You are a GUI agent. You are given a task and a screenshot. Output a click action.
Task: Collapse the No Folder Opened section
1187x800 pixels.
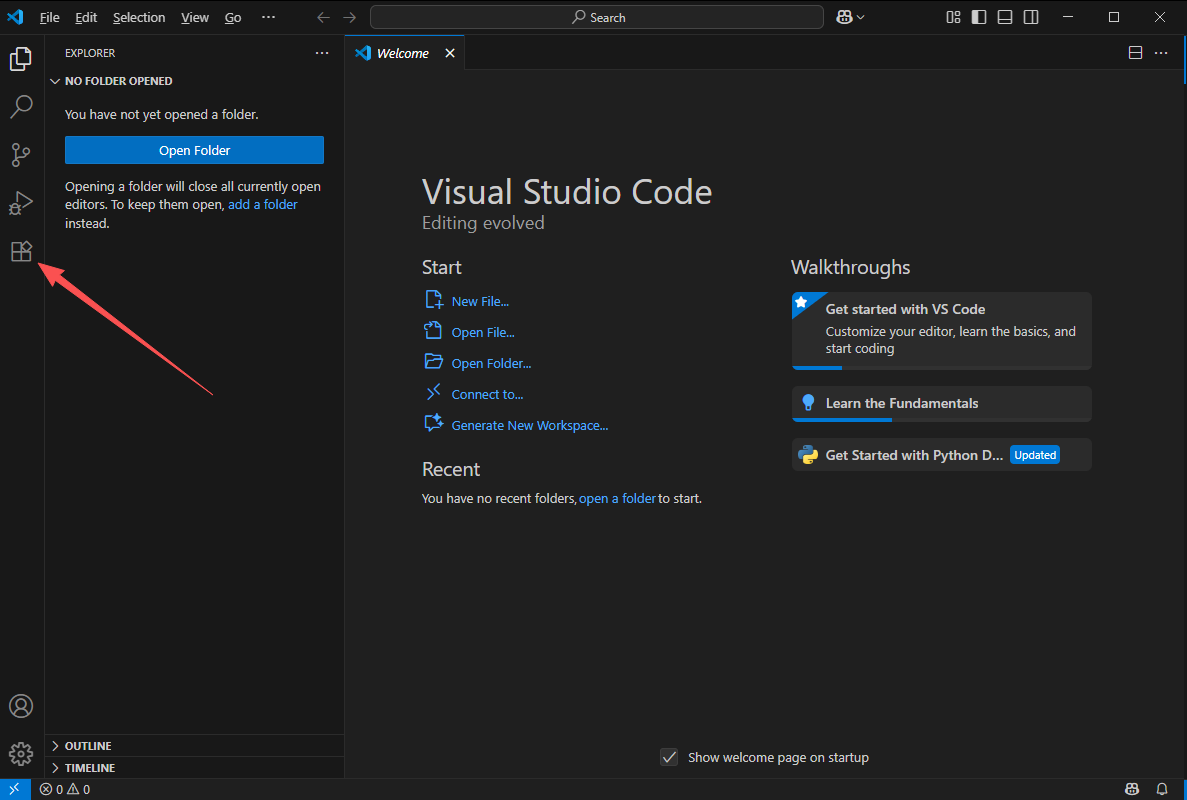click(x=118, y=81)
